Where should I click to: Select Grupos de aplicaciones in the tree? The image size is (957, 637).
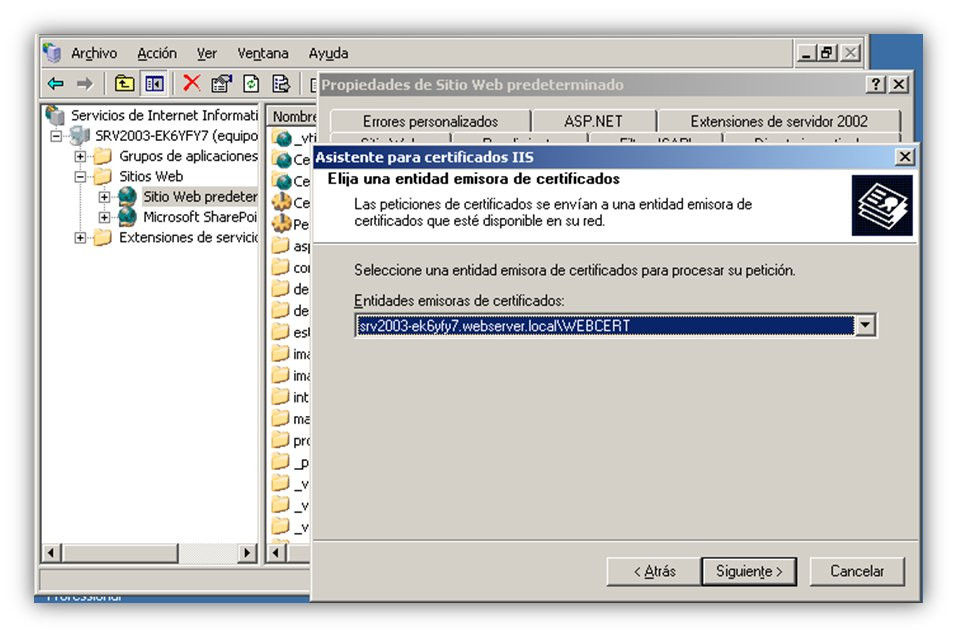tap(188, 156)
